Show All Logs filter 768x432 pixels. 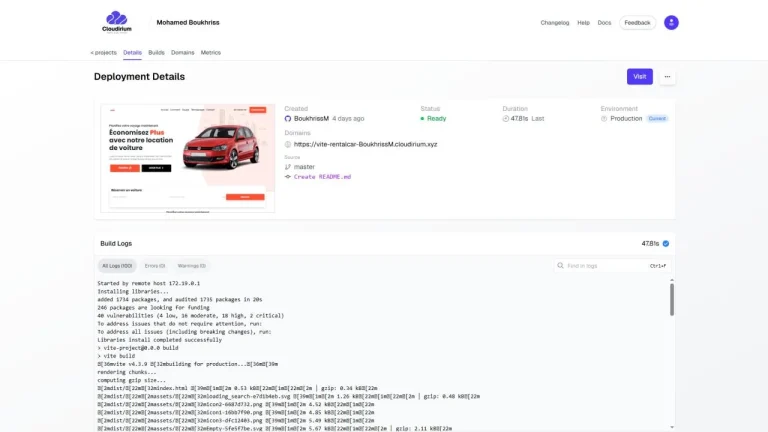point(117,266)
